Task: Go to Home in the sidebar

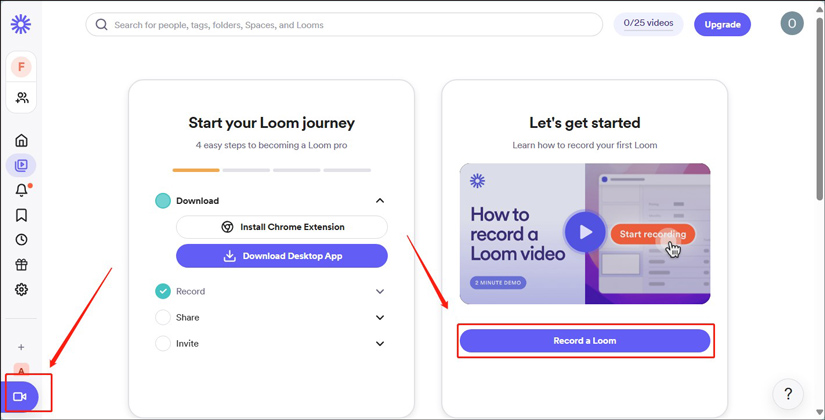Action: pos(21,141)
